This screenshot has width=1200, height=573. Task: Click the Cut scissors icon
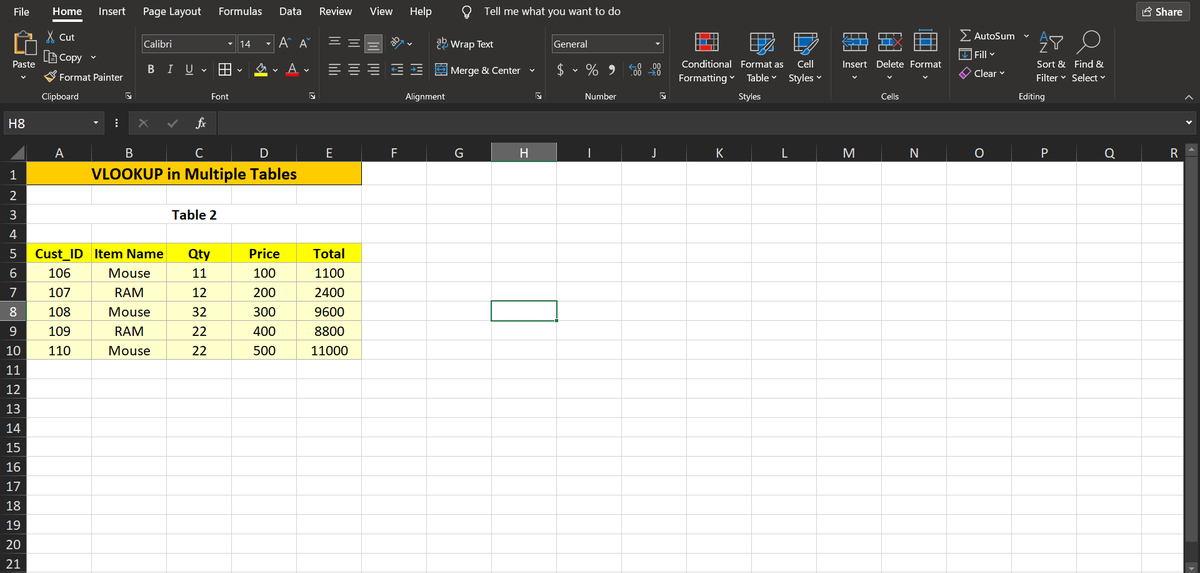pos(50,37)
